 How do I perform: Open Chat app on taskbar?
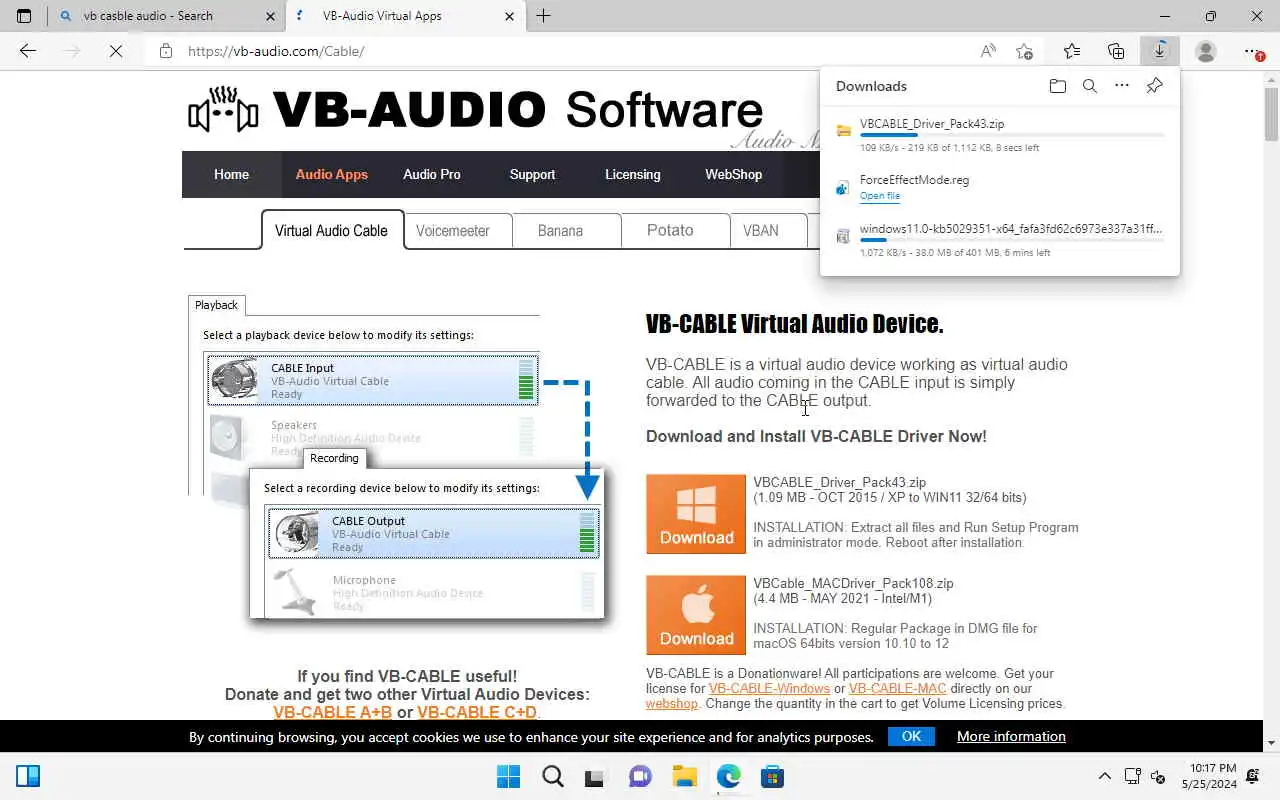[x=640, y=776]
